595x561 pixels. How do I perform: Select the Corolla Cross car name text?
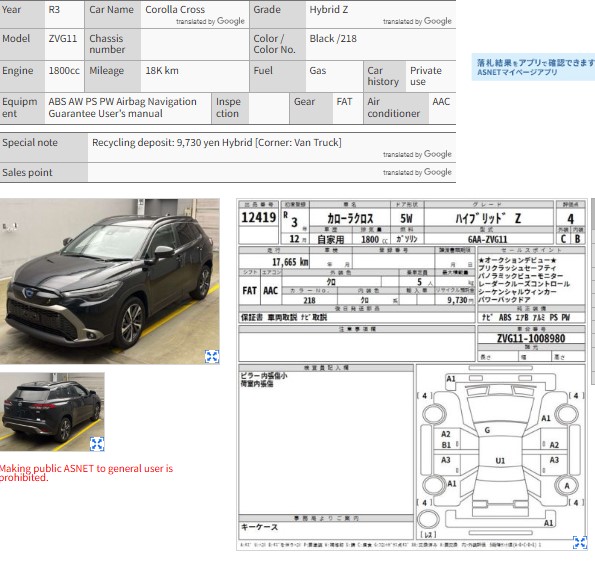coord(175,9)
